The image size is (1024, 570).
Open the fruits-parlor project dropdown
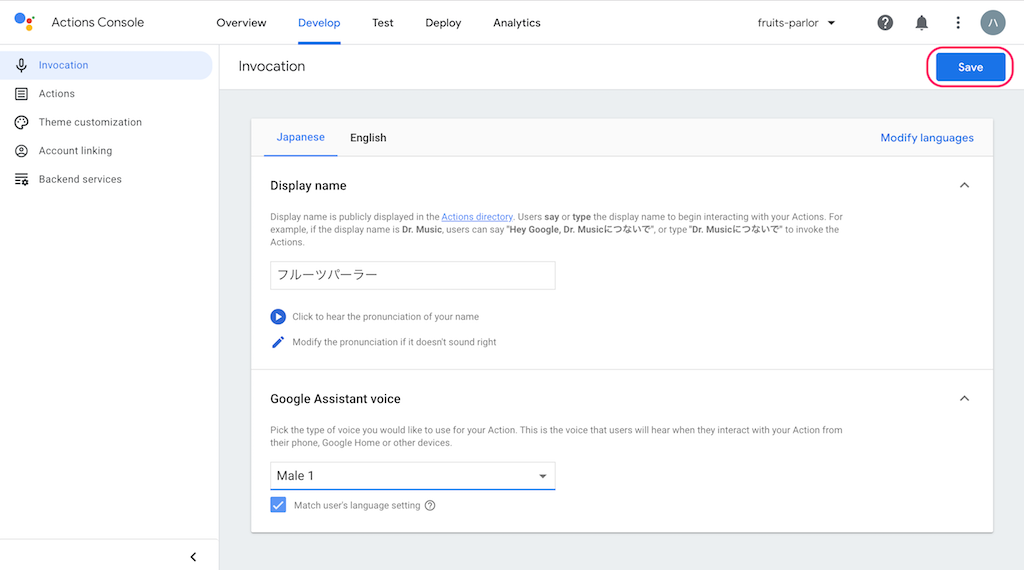796,23
